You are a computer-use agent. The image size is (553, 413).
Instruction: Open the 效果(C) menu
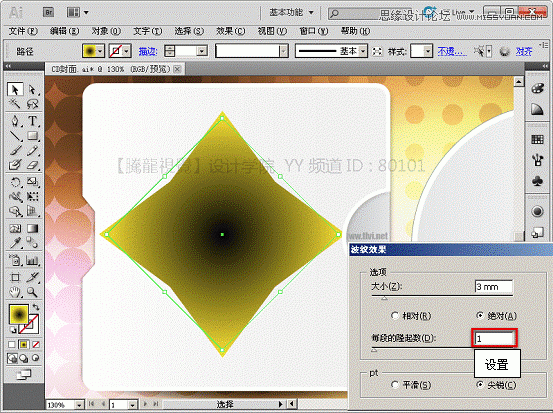[x=230, y=31]
